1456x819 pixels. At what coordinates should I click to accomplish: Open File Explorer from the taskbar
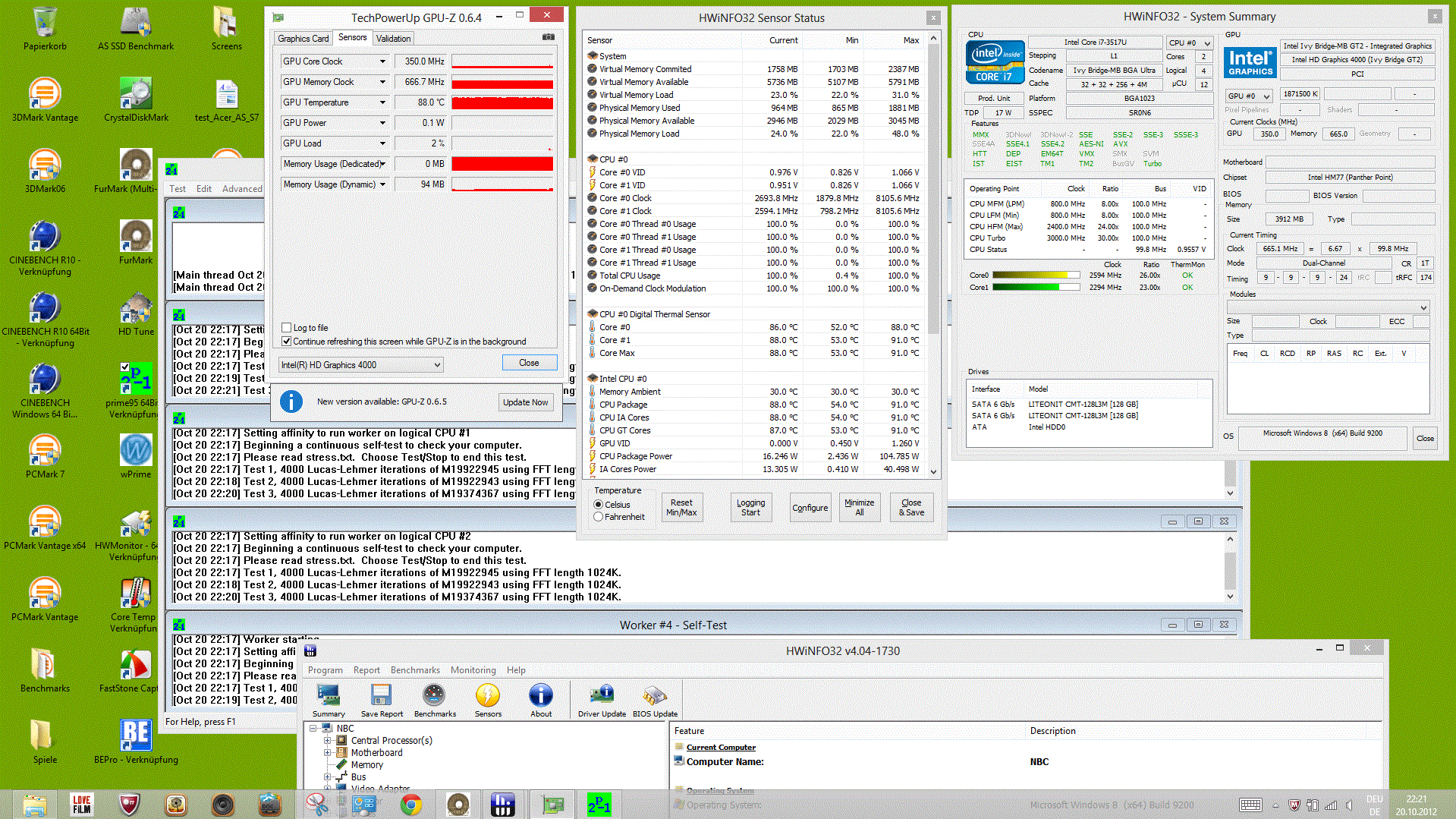point(35,805)
